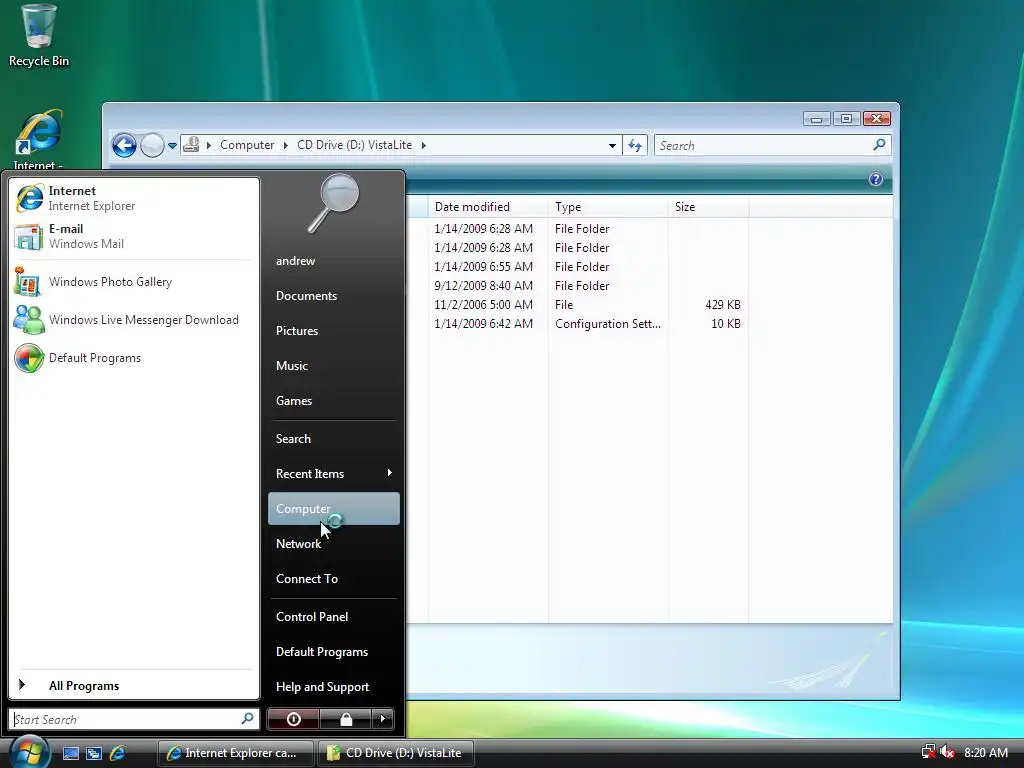Viewport: 1024px width, 768px height.
Task: Lock the computer with lock button
Action: (345, 719)
